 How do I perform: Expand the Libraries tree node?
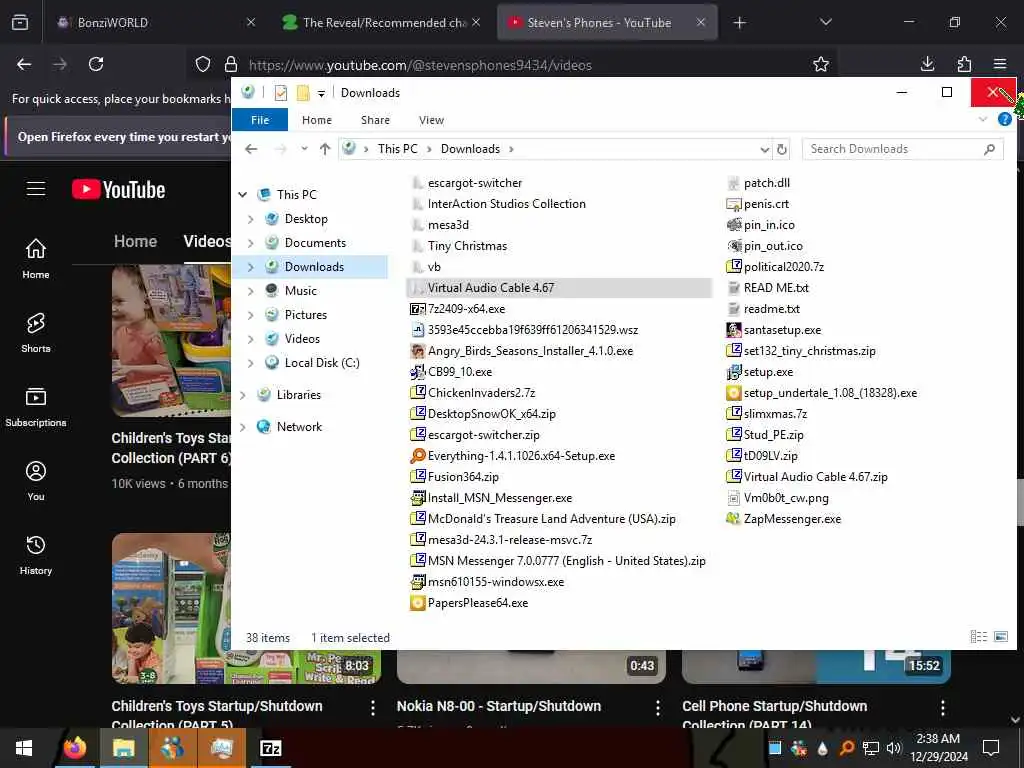point(243,395)
